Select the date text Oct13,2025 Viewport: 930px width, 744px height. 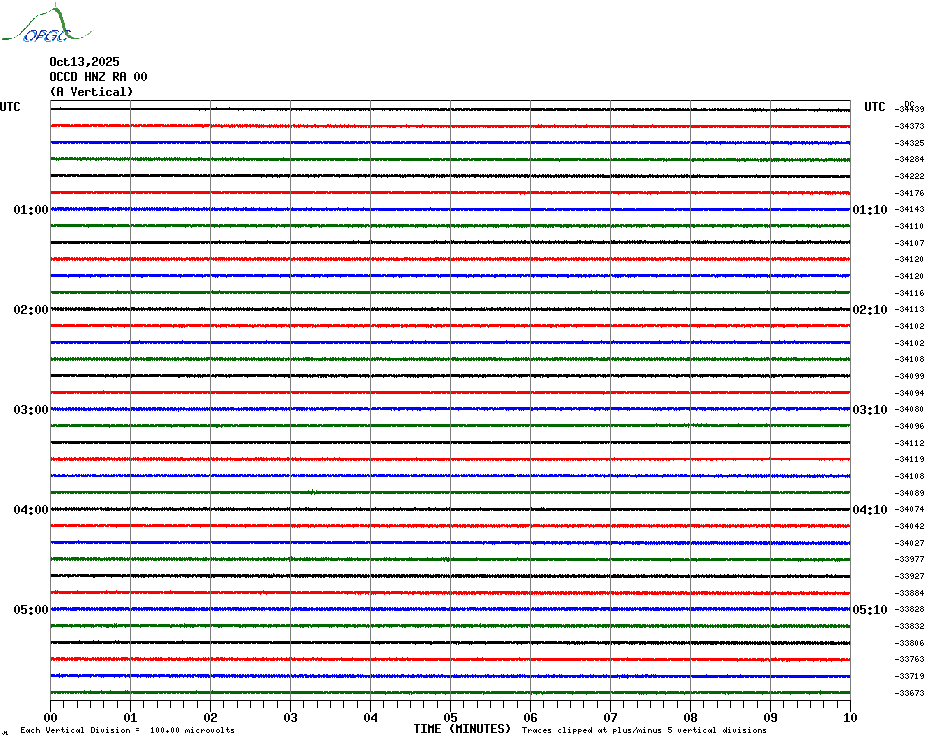[84, 62]
